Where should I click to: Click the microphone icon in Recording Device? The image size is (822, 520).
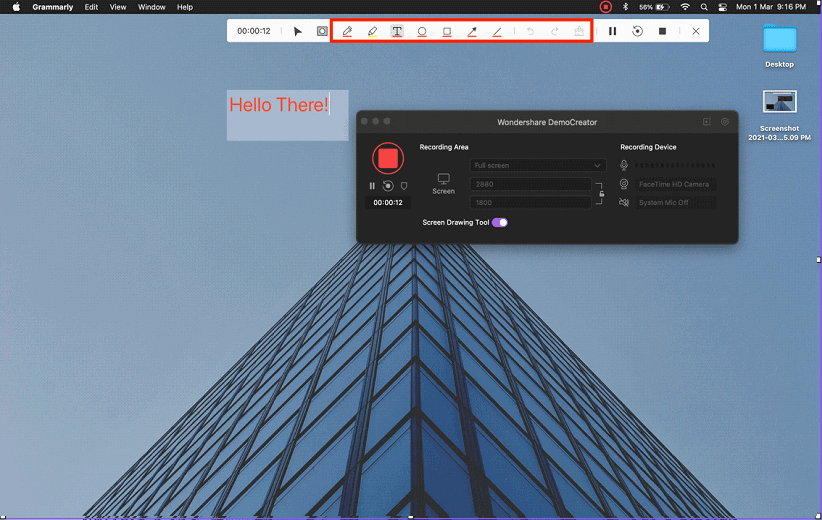pyautogui.click(x=624, y=165)
